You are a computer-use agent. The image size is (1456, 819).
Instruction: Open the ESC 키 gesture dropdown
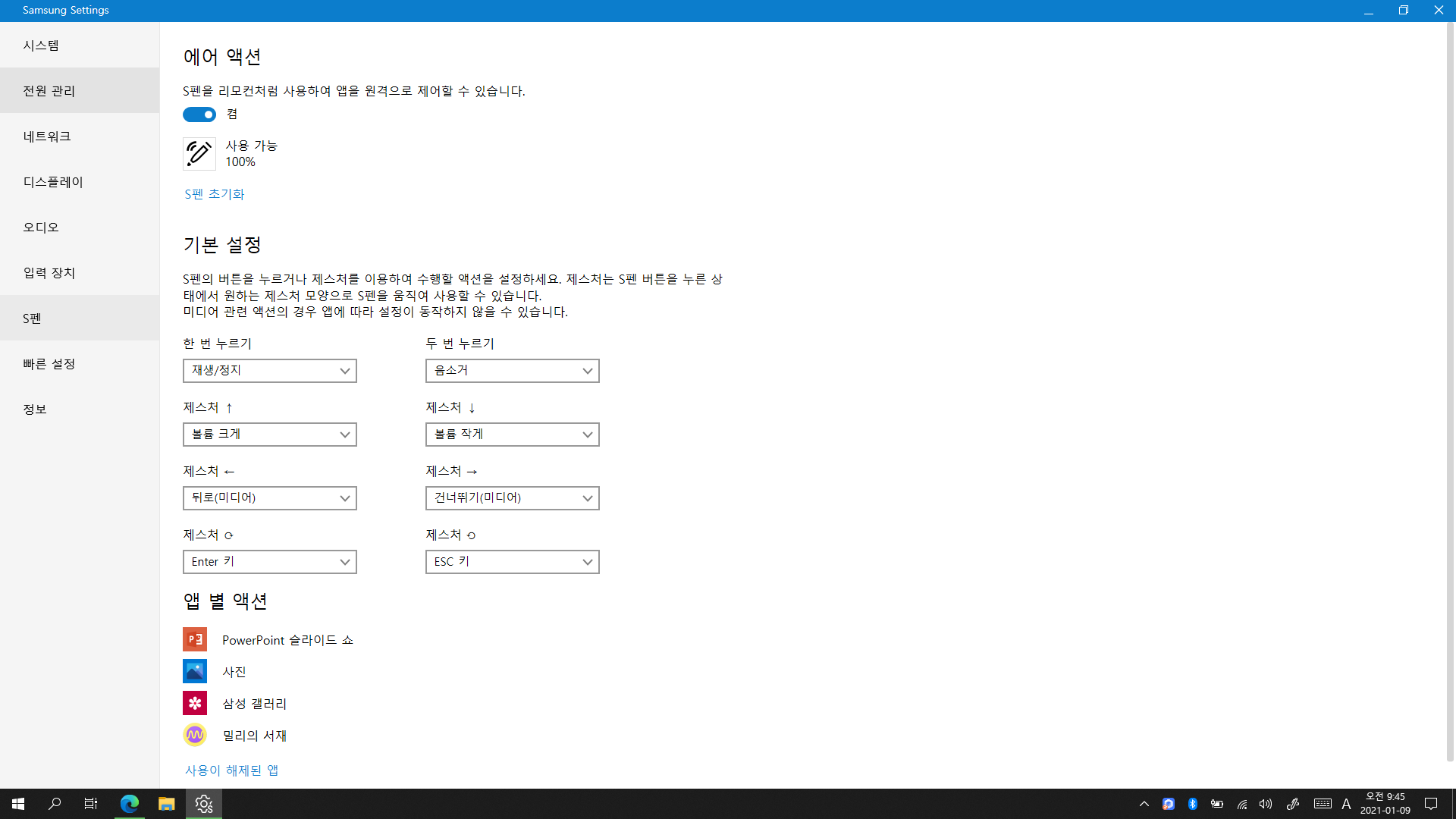tap(512, 562)
